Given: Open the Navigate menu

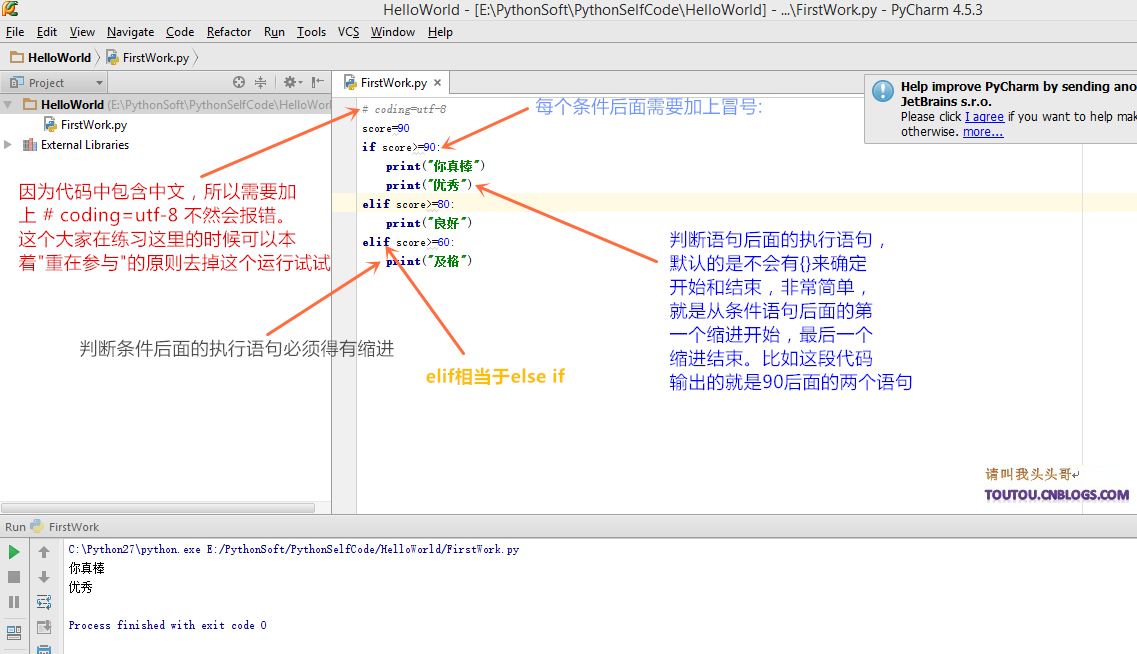Looking at the screenshot, I should [x=131, y=32].
